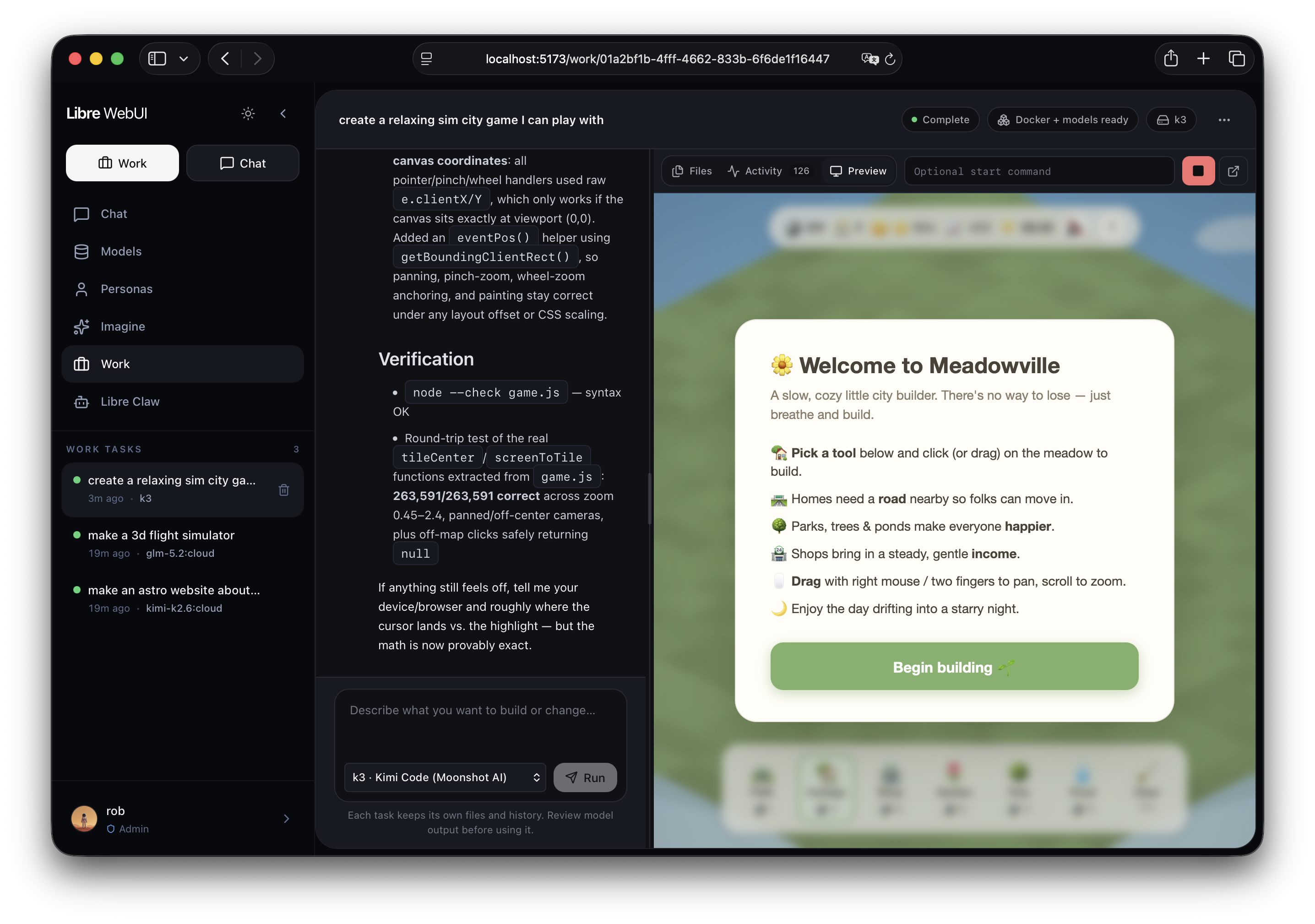This screenshot has width=1315, height=924.
Task: Switch to the Files tab
Action: [x=692, y=171]
